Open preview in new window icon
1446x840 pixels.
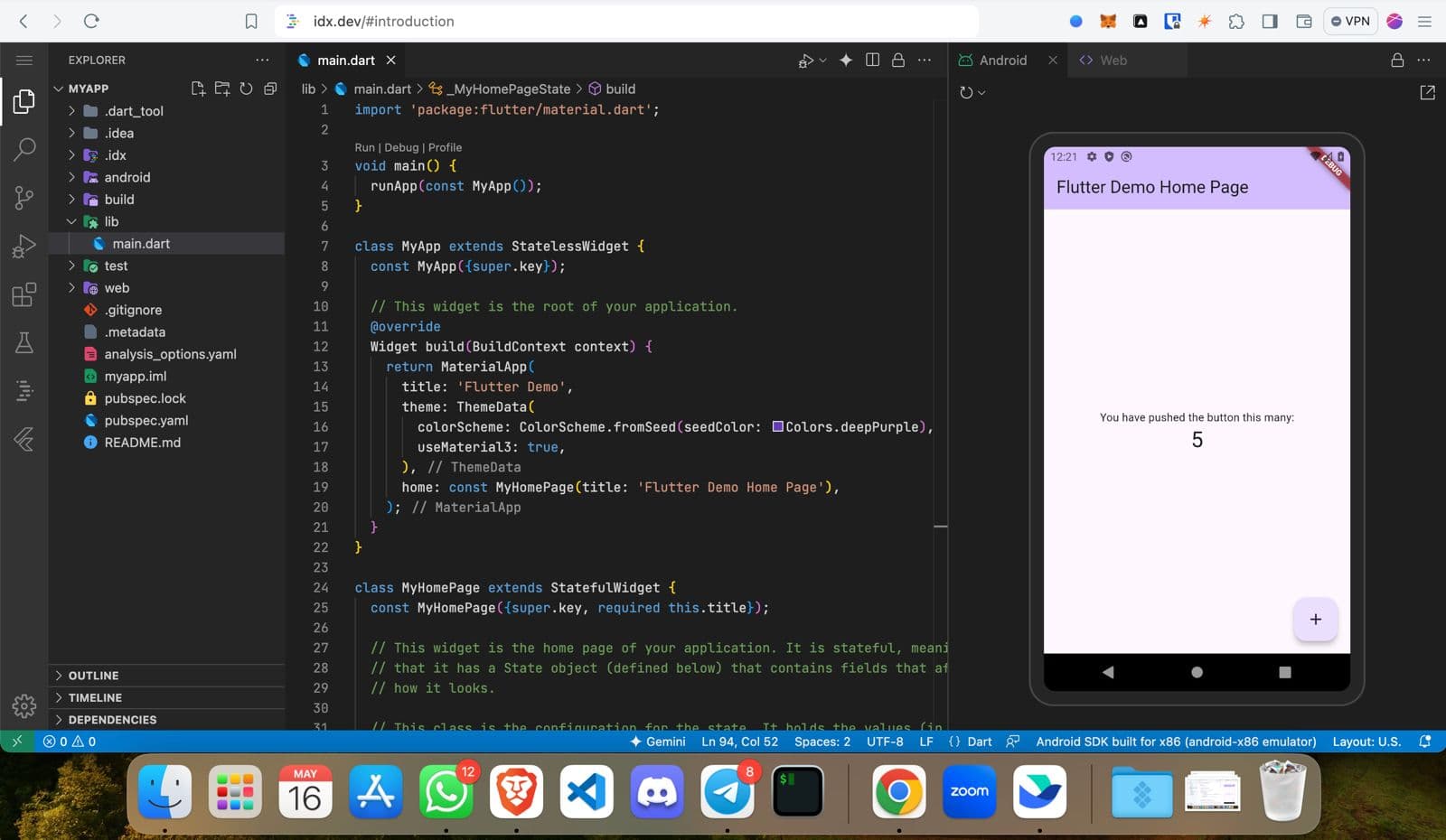click(x=1427, y=92)
